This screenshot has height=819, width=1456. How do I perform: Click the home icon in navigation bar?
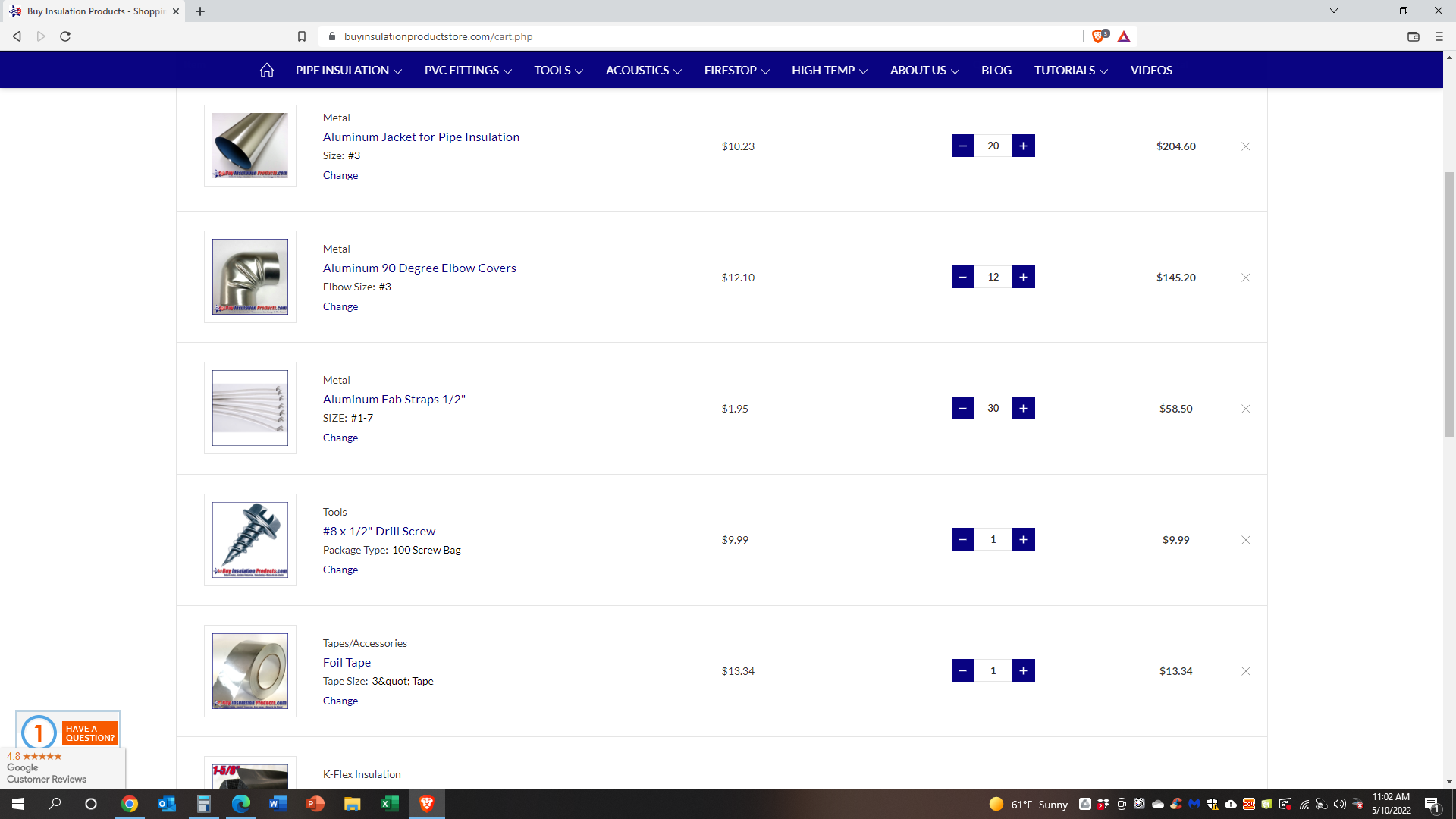tap(266, 70)
